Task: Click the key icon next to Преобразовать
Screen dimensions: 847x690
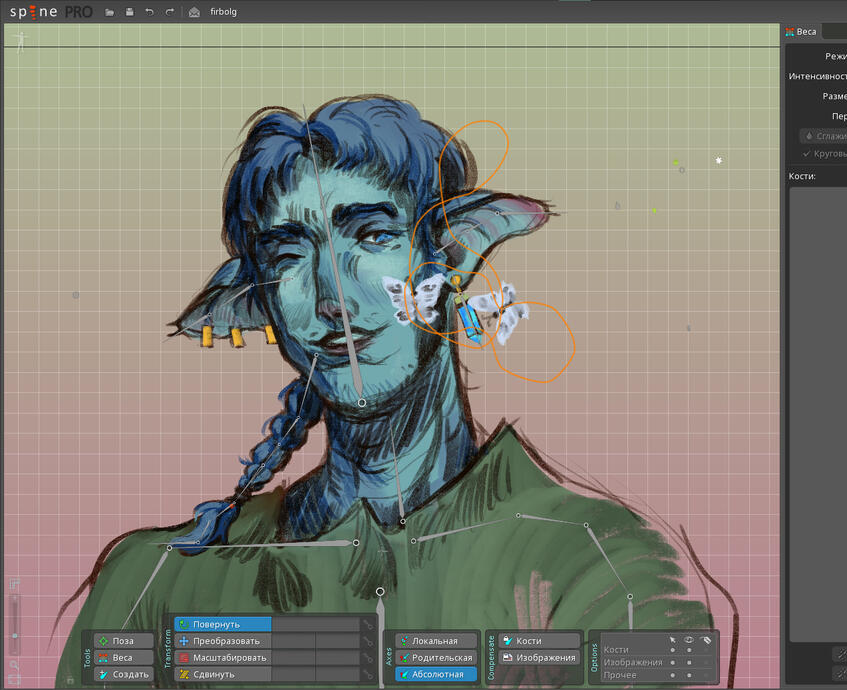Action: 368,641
